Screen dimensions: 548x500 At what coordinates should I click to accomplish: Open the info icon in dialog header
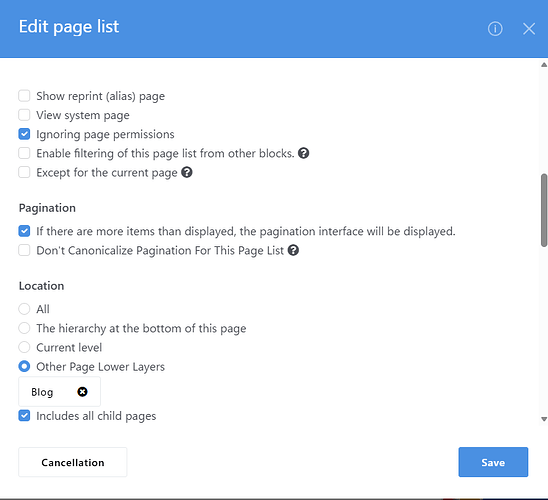[495, 29]
